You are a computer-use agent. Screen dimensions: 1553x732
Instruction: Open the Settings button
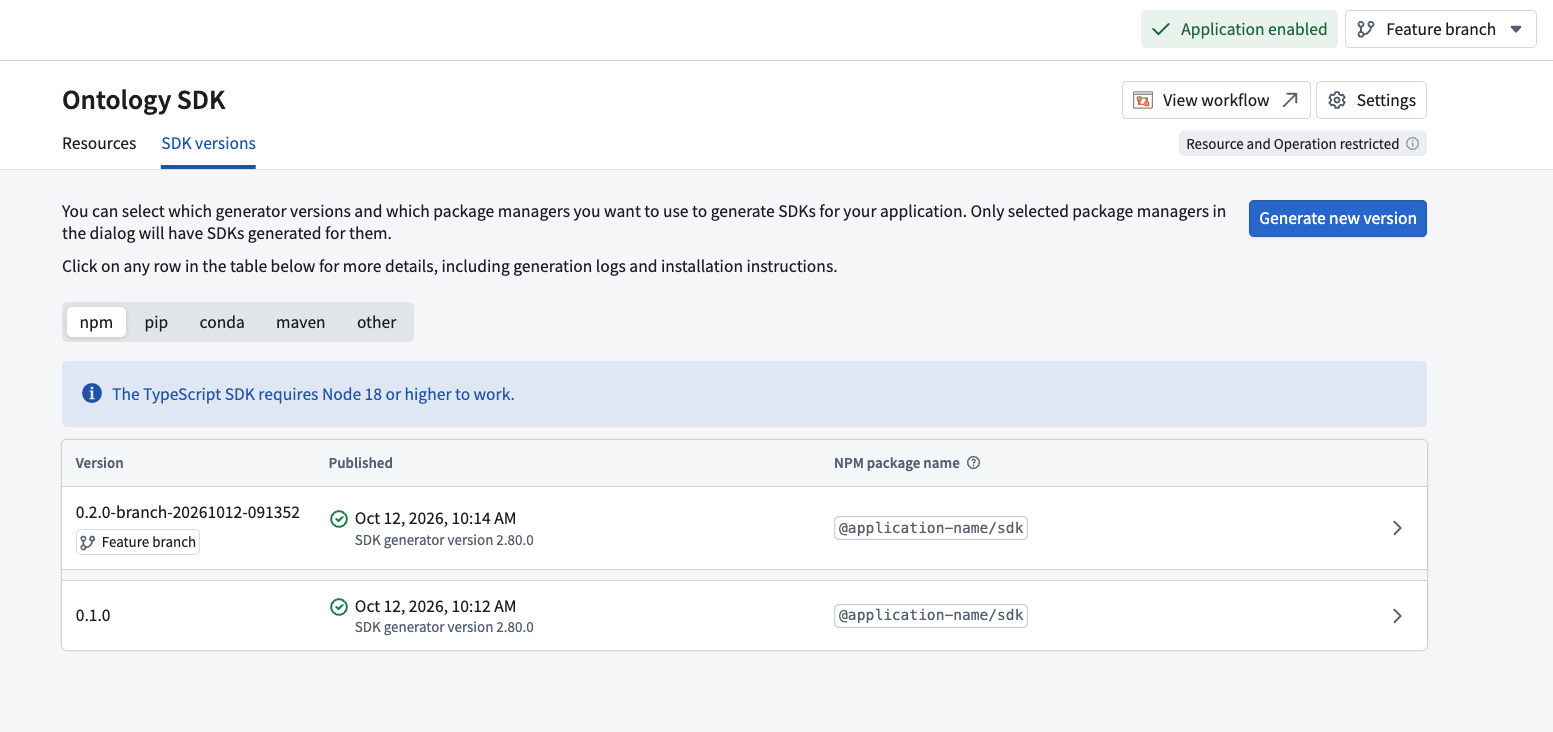(x=1371, y=100)
